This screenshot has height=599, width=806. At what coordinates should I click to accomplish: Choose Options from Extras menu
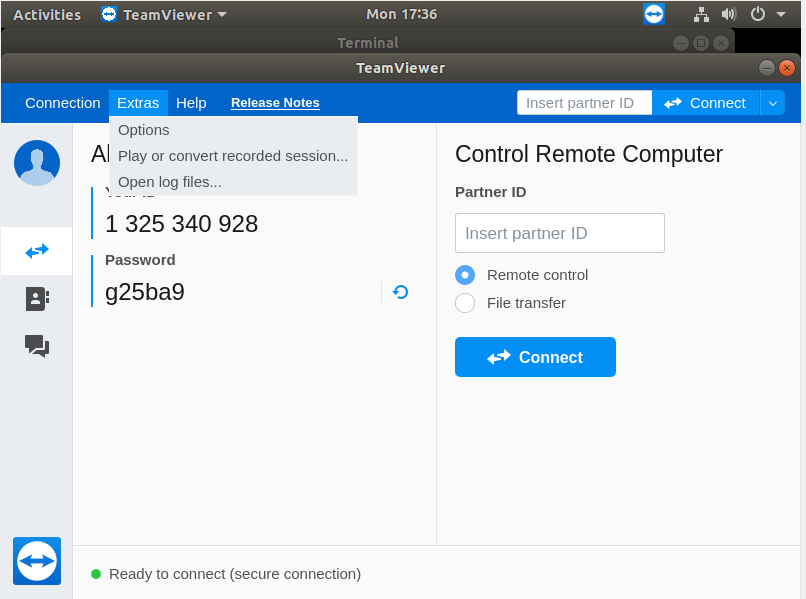click(x=233, y=130)
